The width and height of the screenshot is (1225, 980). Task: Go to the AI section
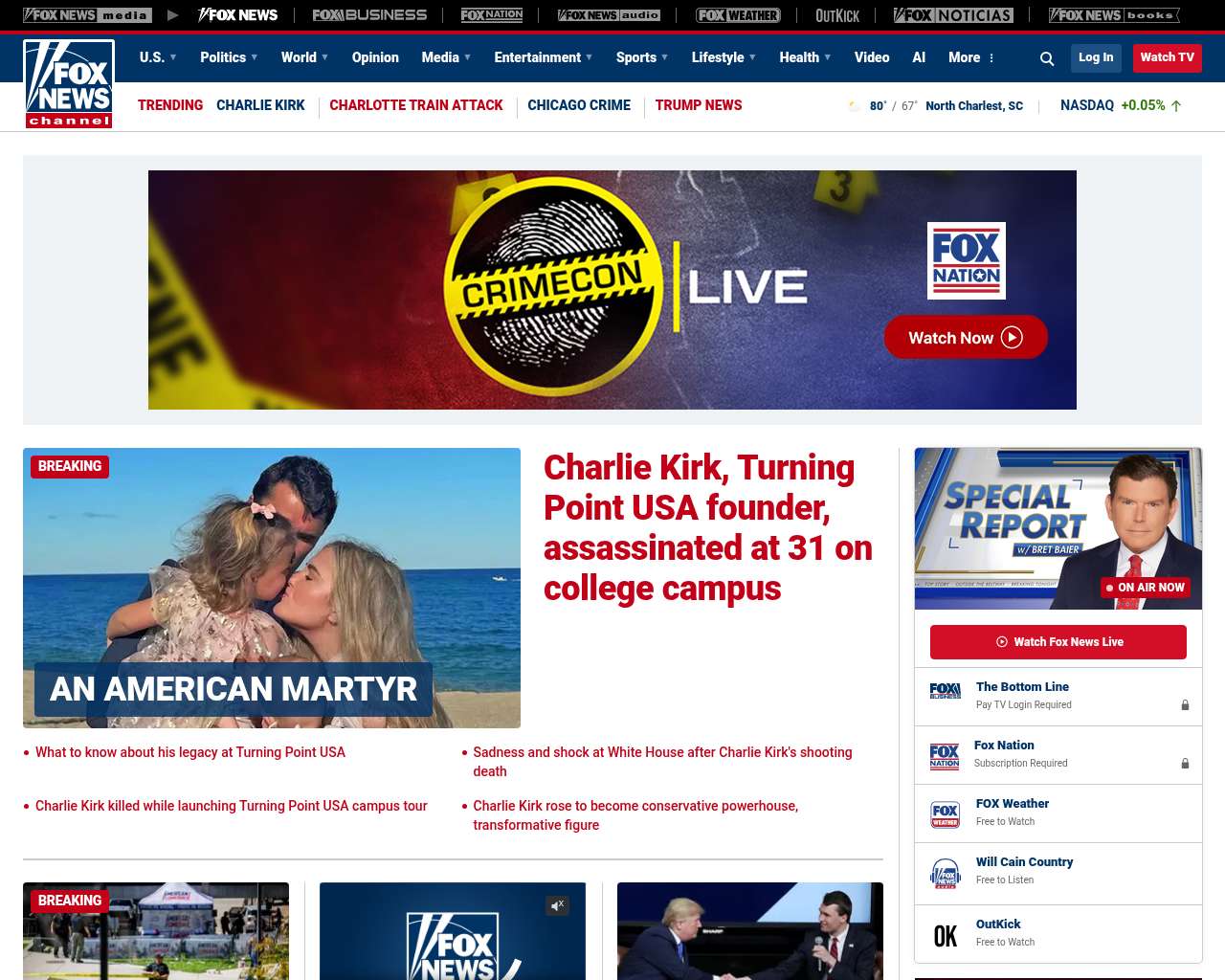(919, 57)
